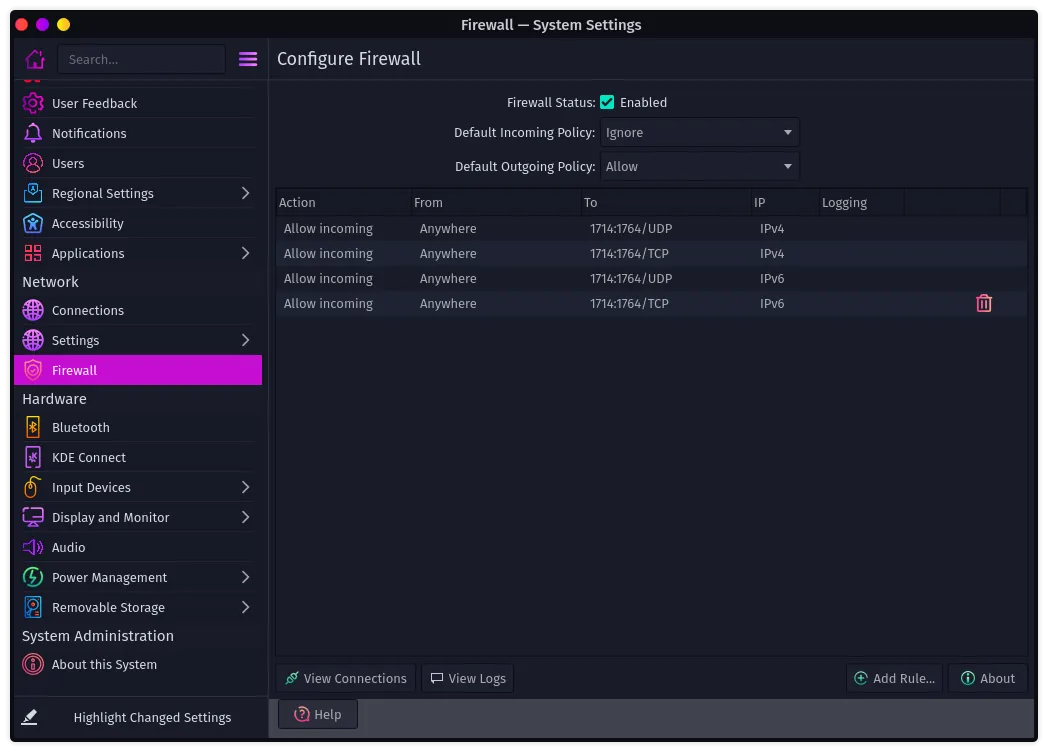Open the Default Incoming Policy dropdown
The width and height of the screenshot is (1048, 752).
point(699,132)
